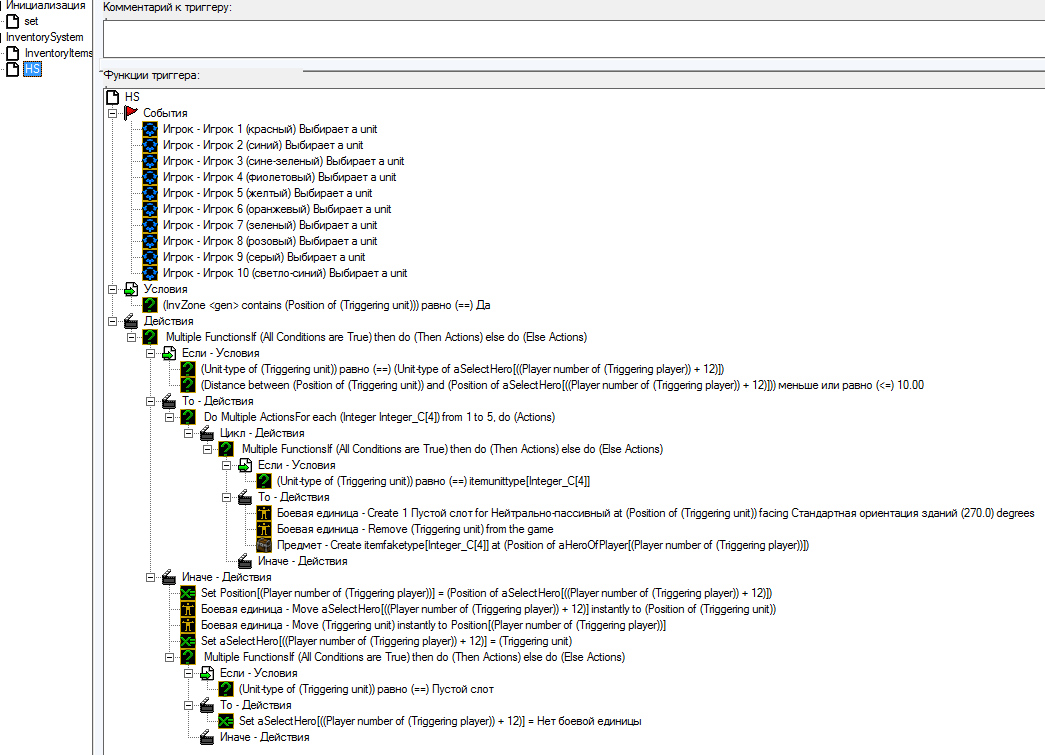The height and width of the screenshot is (755, 1045).
Task: Select the HS root row in functions tree
Action: coord(132,97)
